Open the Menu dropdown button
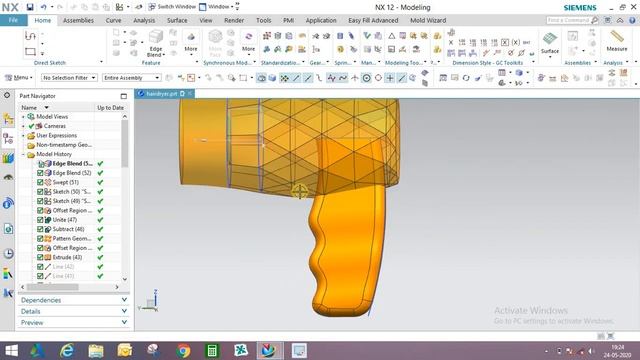Image resolution: width=640 pixels, height=360 pixels. [x=19, y=78]
